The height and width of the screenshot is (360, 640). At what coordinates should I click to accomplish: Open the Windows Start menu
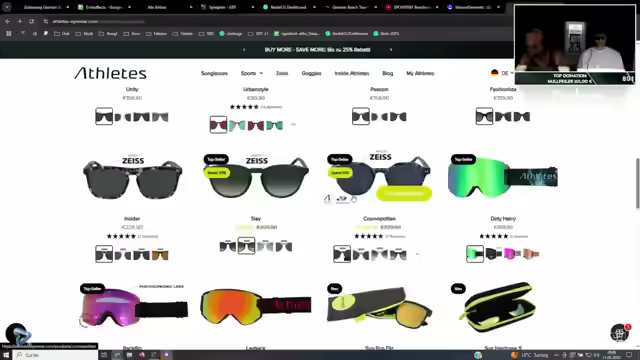(6, 355)
